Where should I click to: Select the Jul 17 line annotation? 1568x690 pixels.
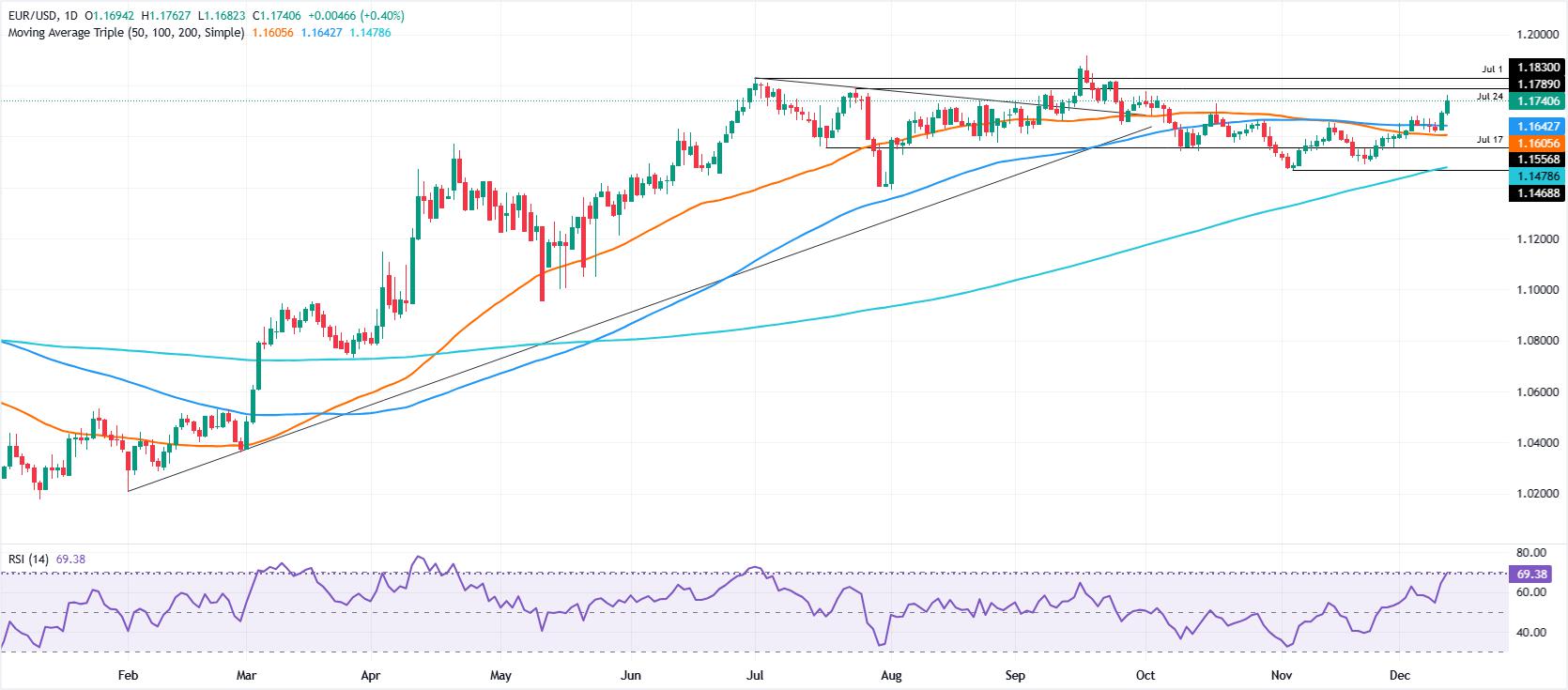[x=1490, y=139]
